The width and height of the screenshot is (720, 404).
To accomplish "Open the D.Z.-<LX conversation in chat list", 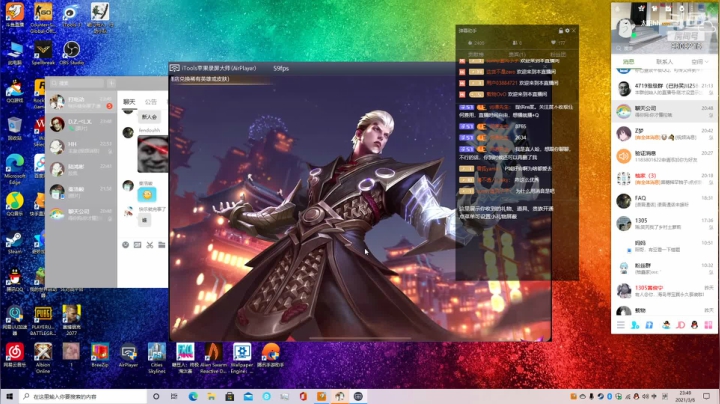I will [x=81, y=124].
